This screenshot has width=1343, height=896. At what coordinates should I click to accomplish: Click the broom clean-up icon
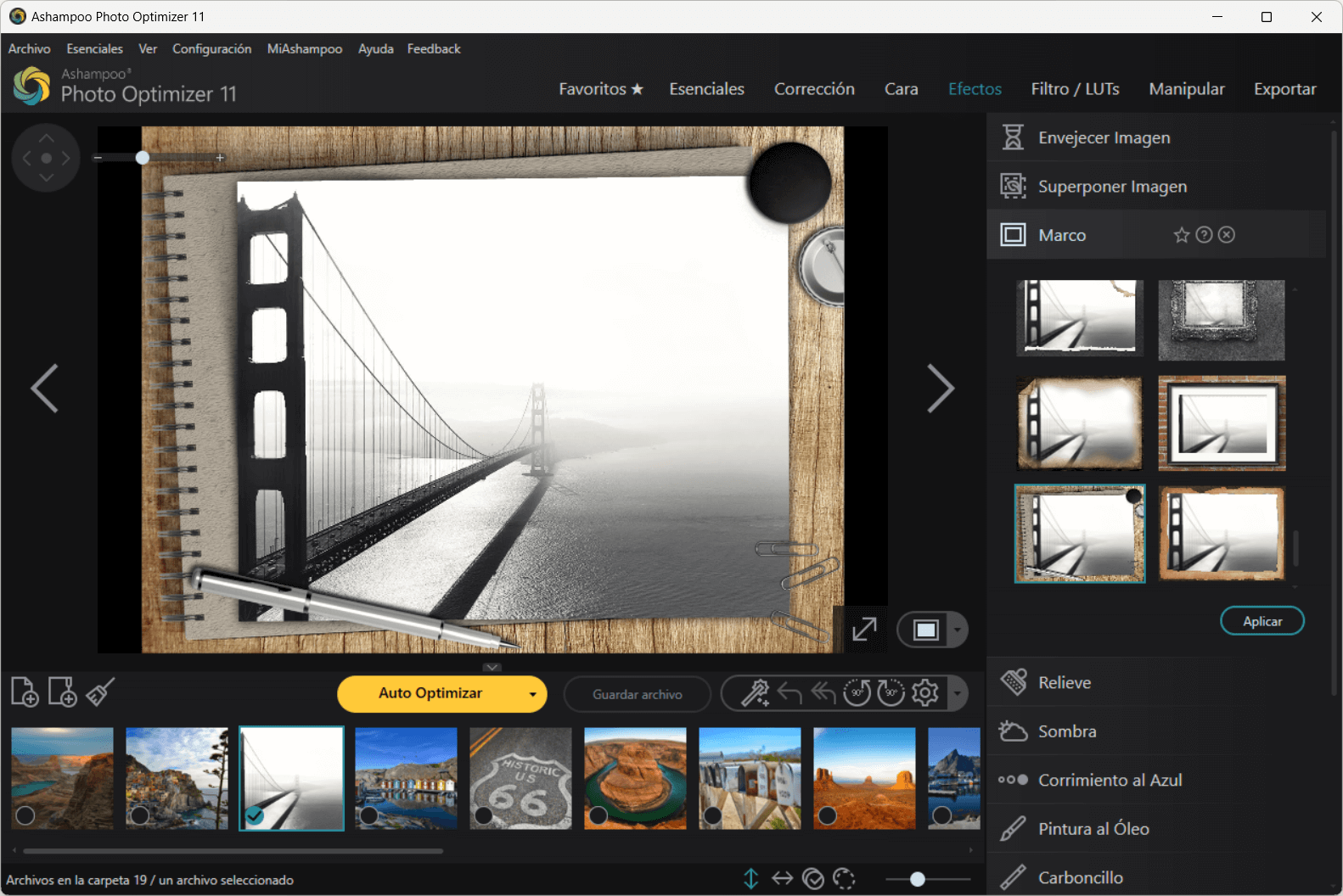[100, 692]
